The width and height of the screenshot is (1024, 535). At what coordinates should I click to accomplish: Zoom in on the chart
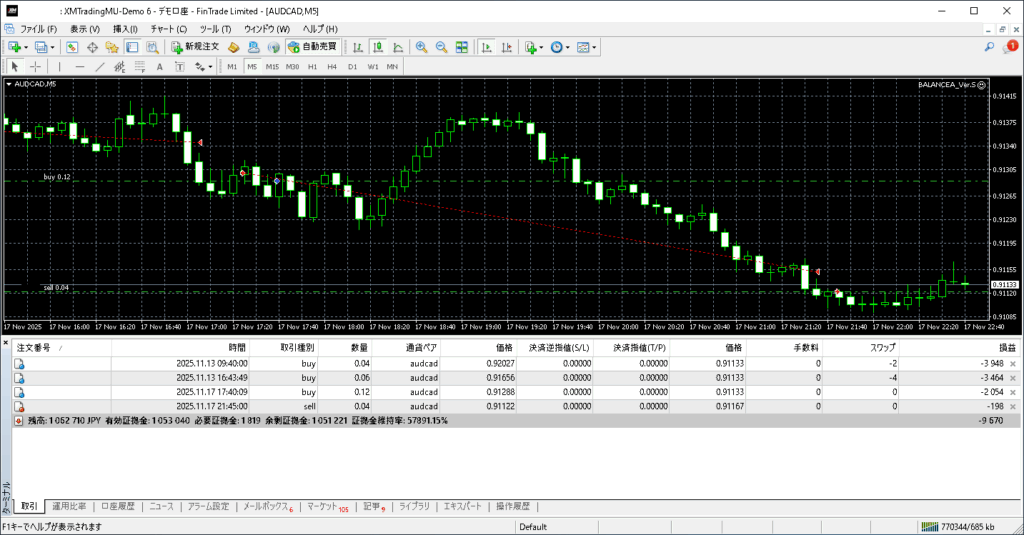421,47
